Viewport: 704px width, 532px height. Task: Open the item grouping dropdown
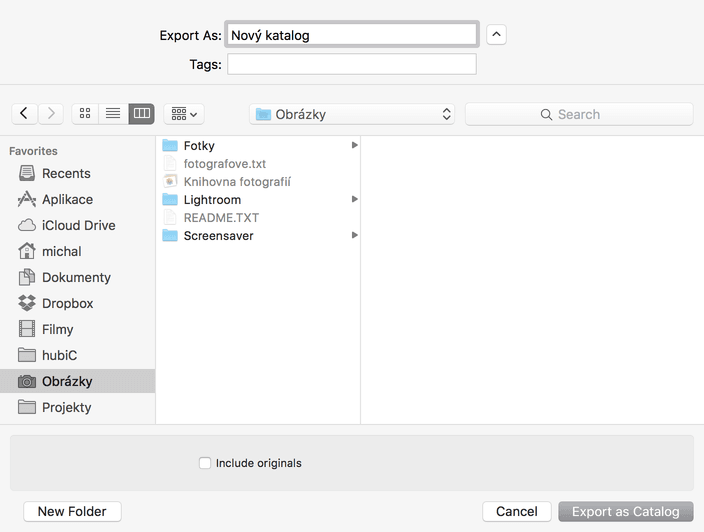tap(184, 114)
